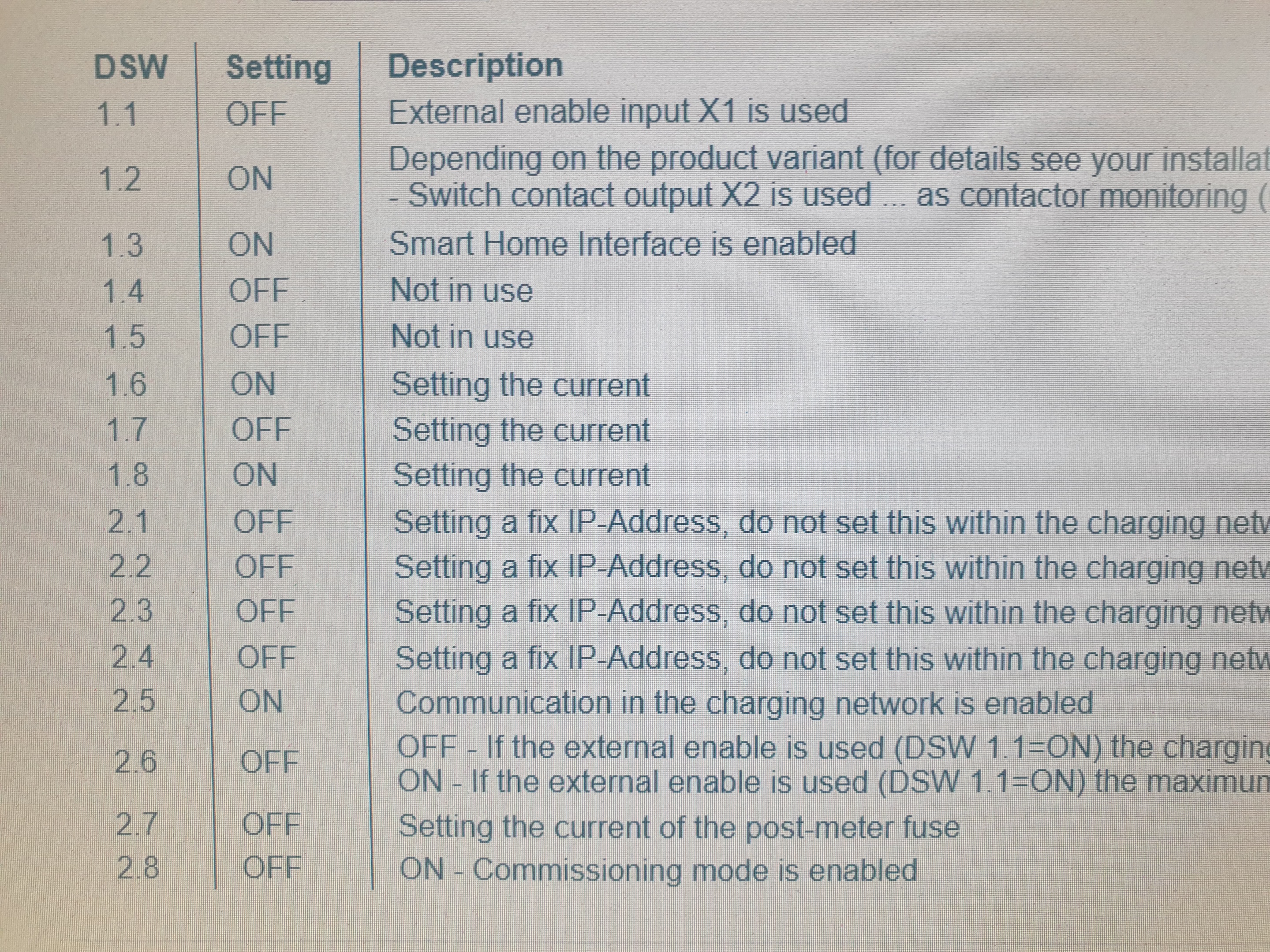Select the Smart Home Interface is enabled text
Screen dimensions: 1270x952
click(x=622, y=243)
